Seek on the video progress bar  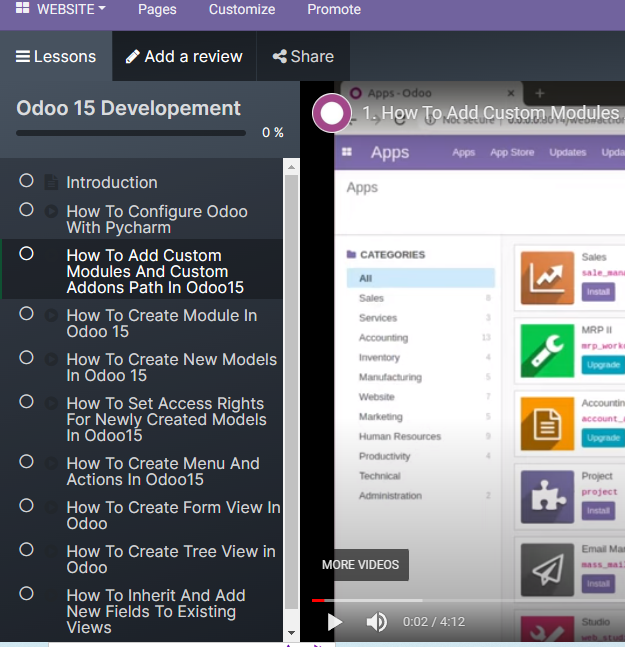[x=468, y=600]
